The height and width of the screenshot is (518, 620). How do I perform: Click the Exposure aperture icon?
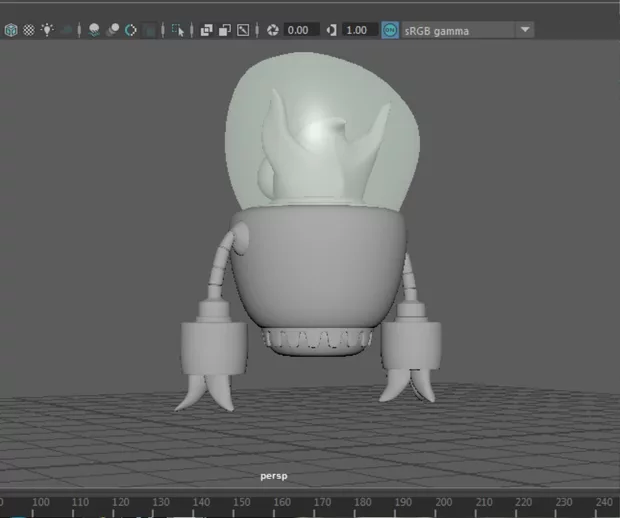(x=273, y=30)
